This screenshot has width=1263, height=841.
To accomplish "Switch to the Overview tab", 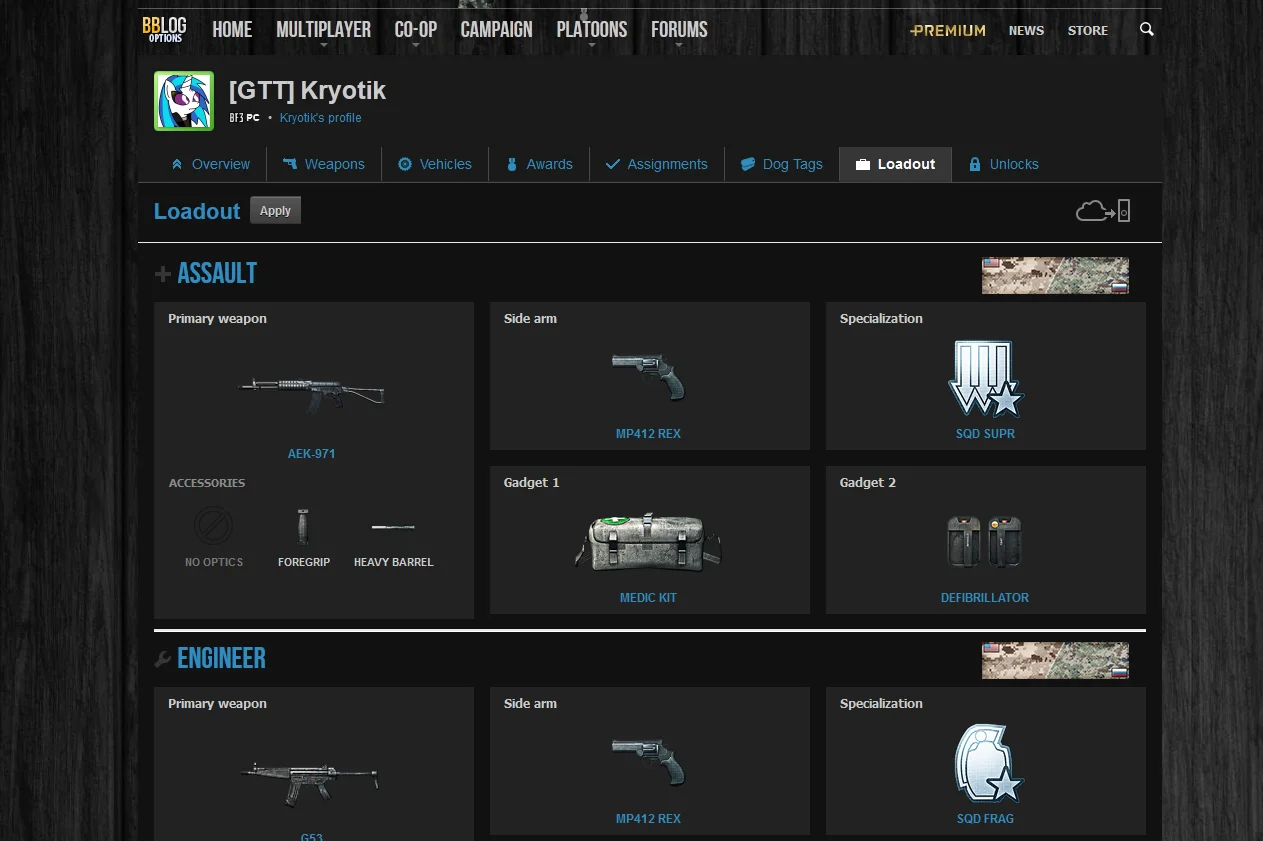I will (210, 164).
